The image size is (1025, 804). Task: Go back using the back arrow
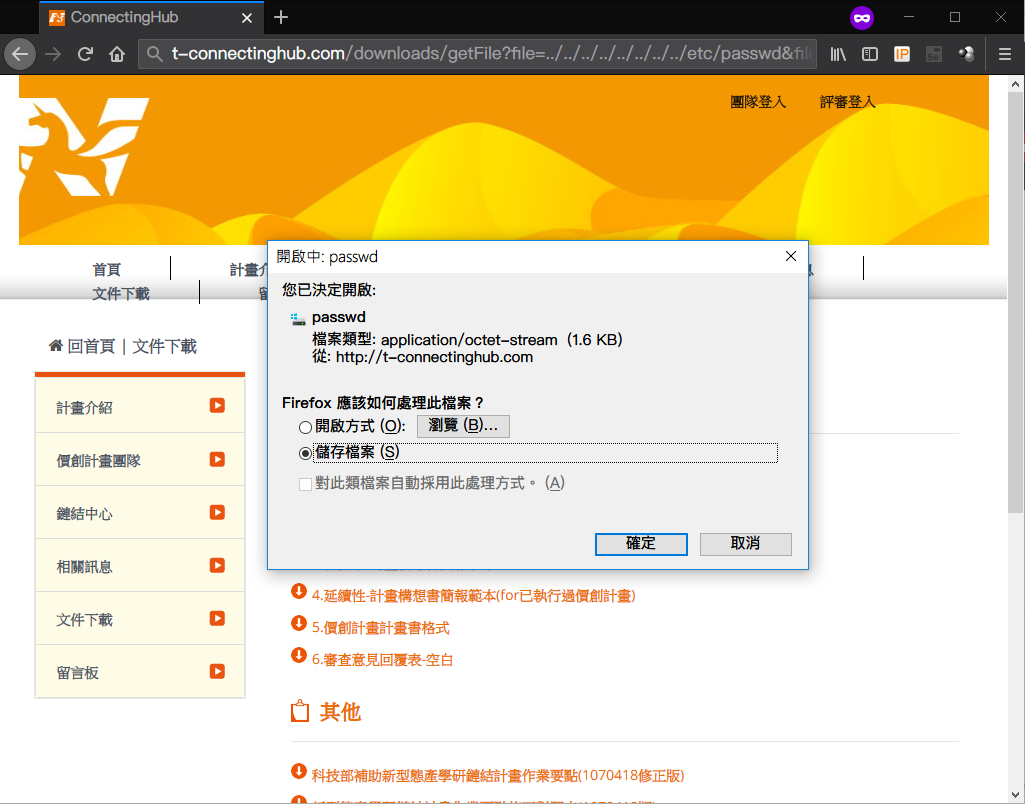20,54
